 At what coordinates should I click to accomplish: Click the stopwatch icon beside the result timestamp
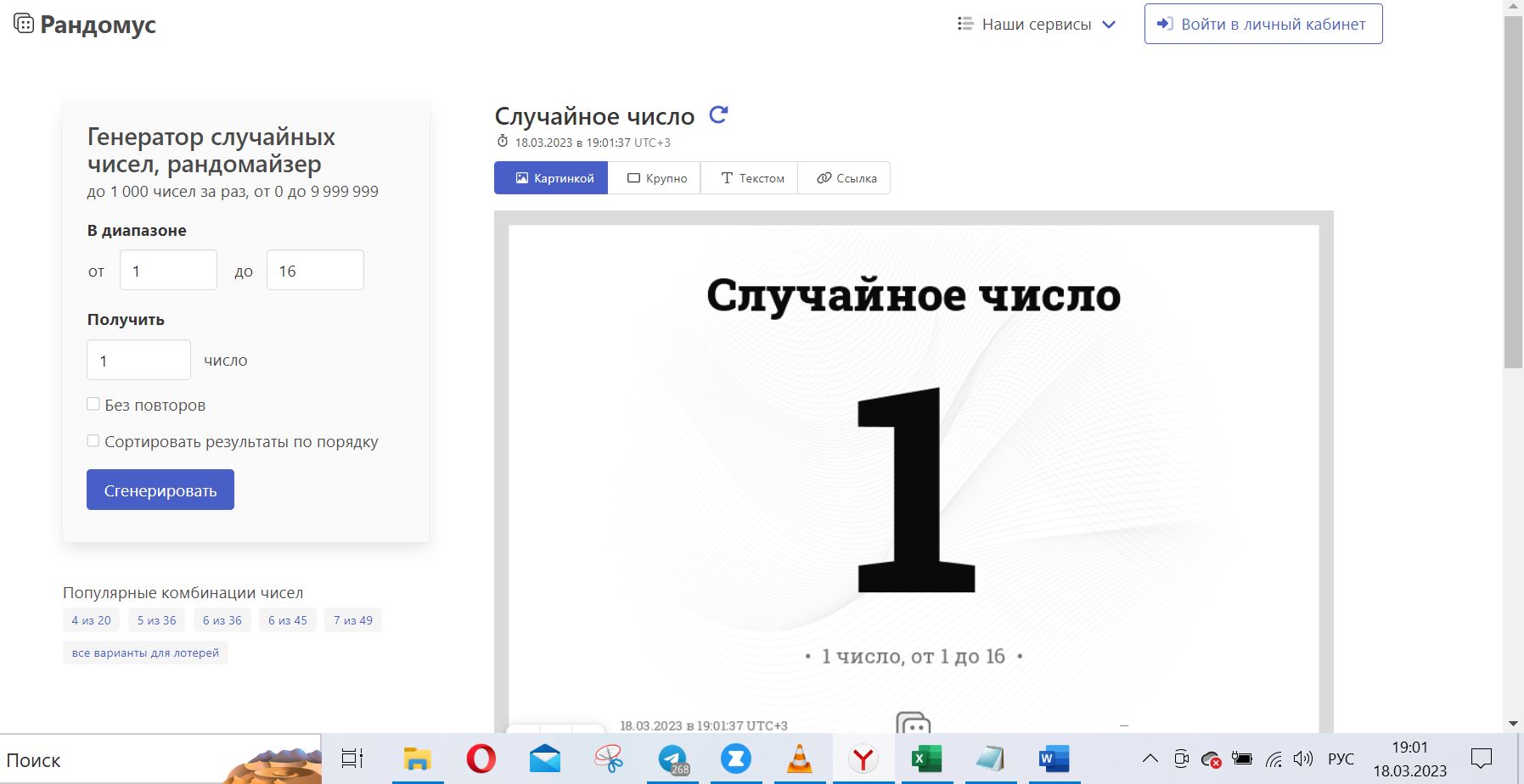tap(503, 142)
